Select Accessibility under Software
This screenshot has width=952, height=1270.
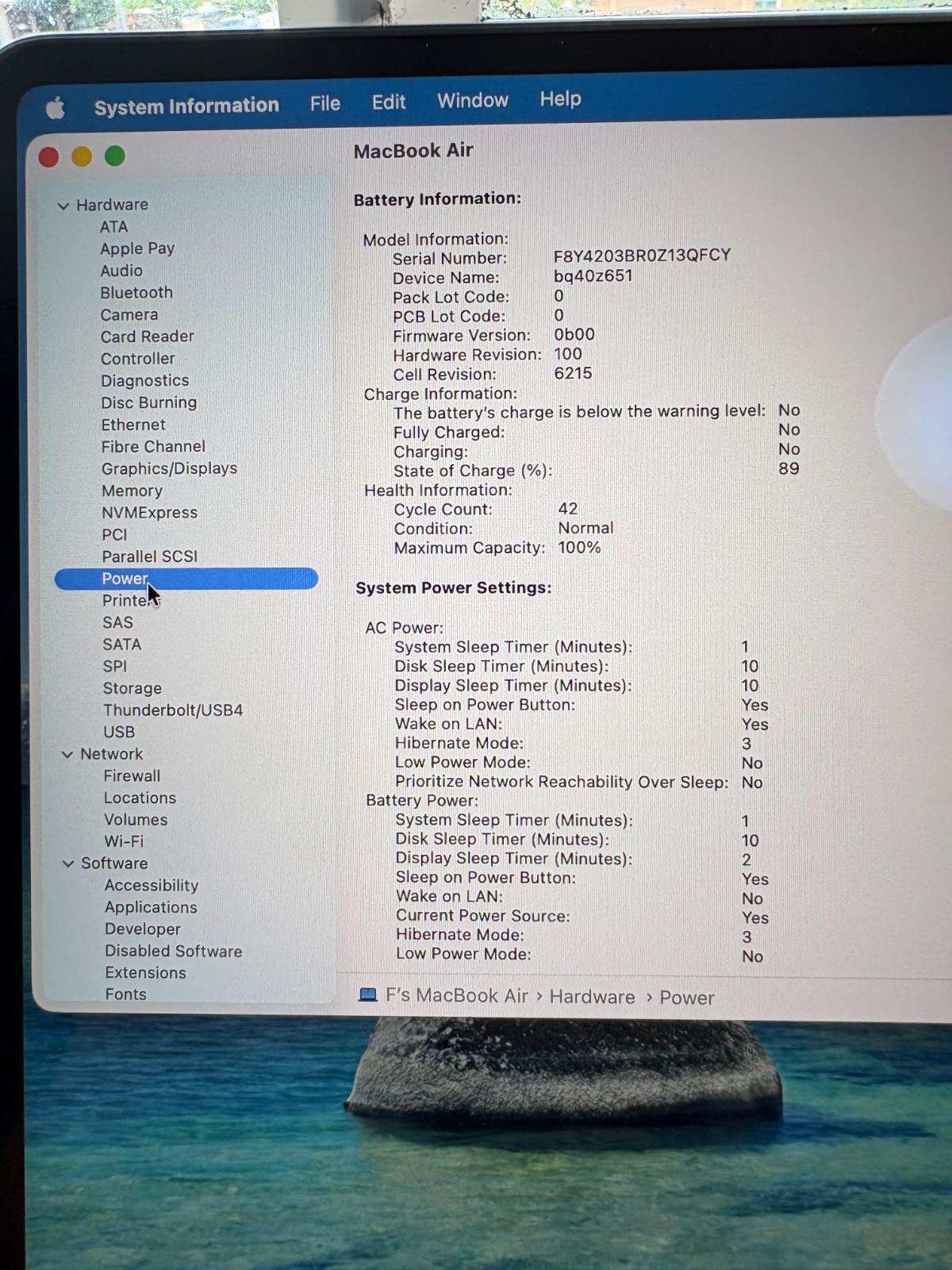coord(152,885)
